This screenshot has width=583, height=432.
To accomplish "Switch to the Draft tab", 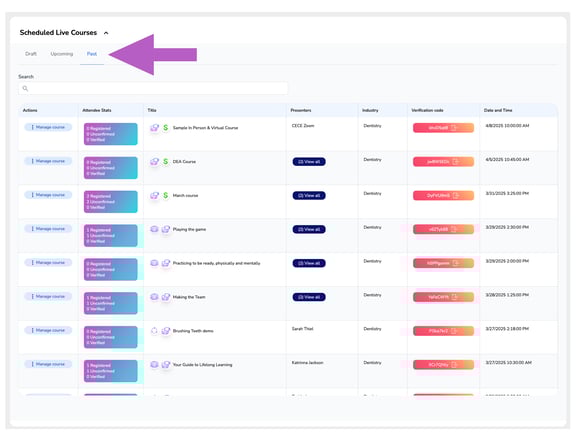I will pyautogui.click(x=31, y=54).
